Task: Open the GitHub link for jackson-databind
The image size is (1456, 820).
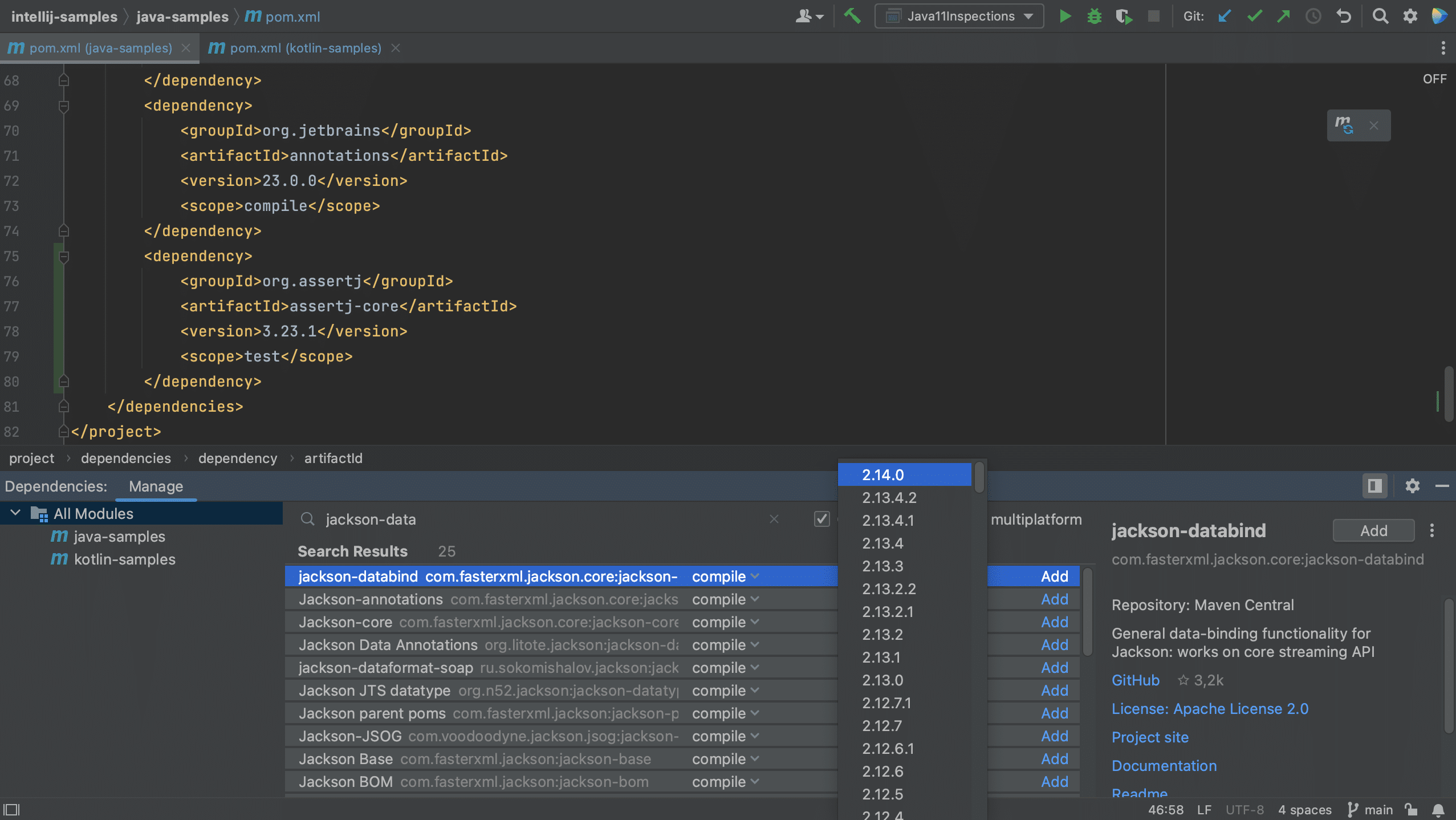Action: click(x=1135, y=680)
